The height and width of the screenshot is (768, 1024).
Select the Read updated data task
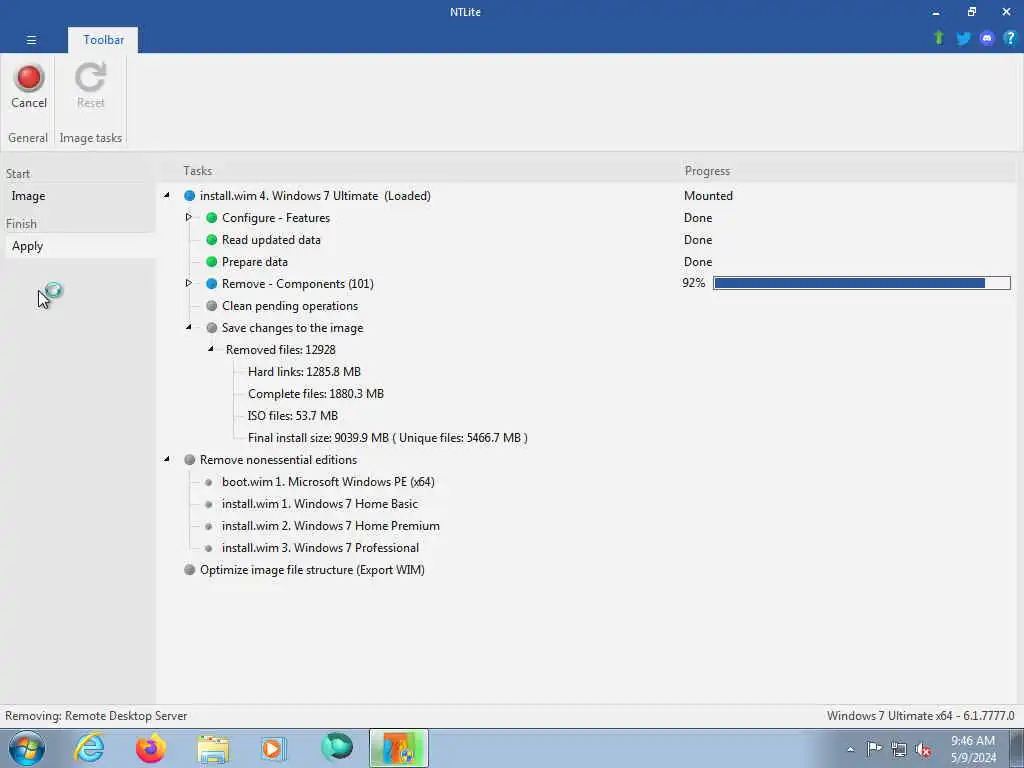271,240
